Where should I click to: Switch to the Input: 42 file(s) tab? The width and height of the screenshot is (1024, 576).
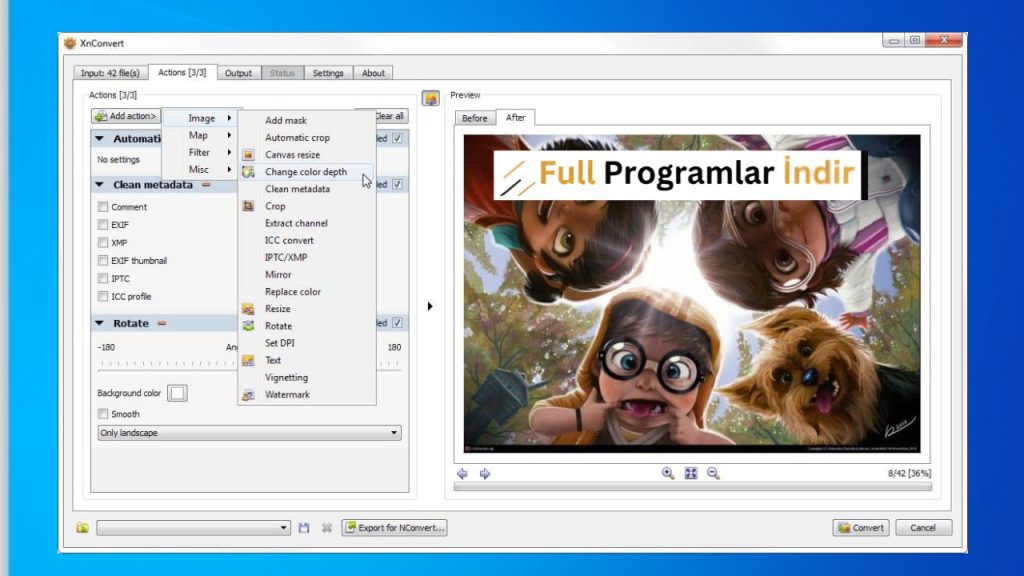(110, 73)
